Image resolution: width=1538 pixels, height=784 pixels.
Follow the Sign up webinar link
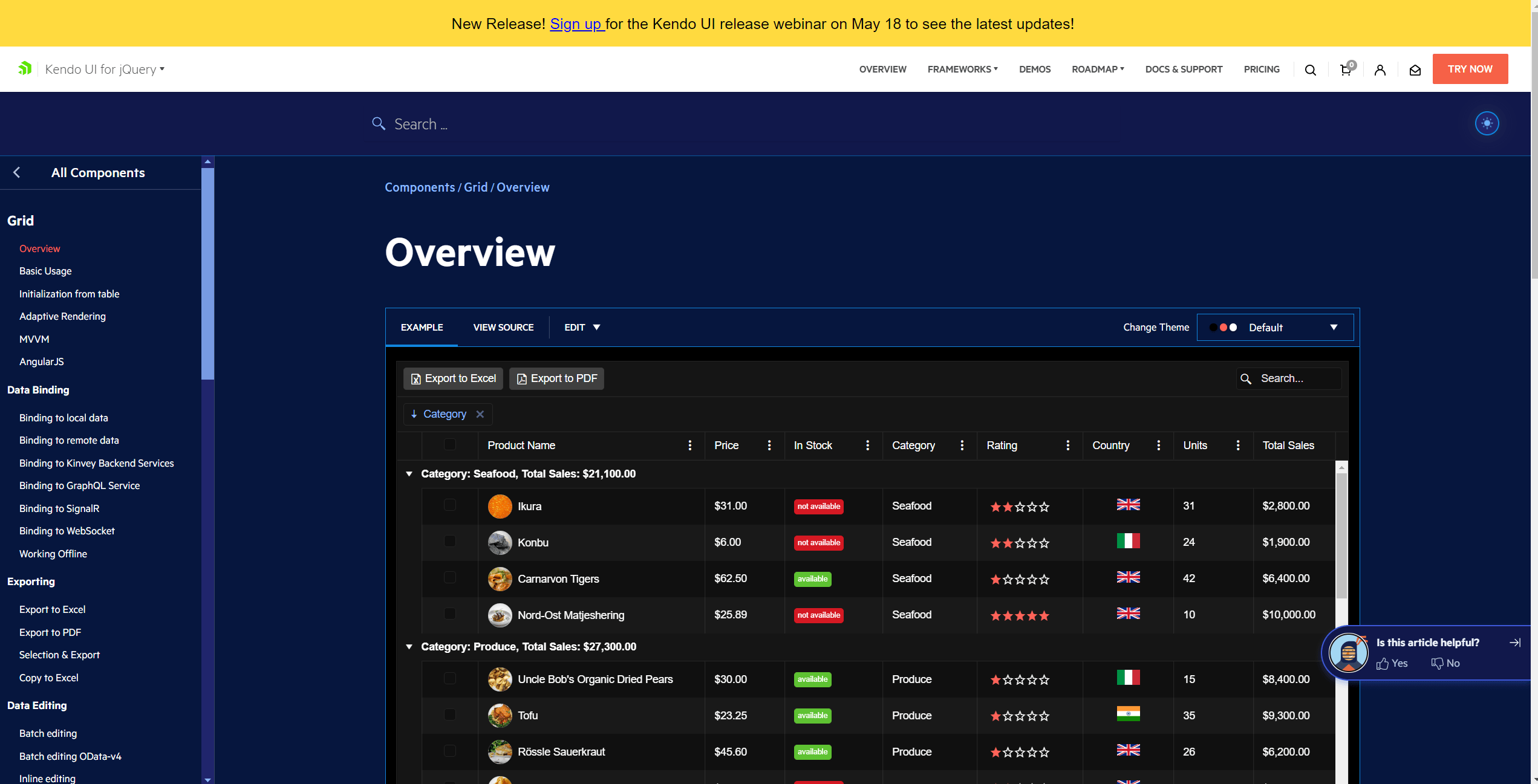(x=576, y=24)
